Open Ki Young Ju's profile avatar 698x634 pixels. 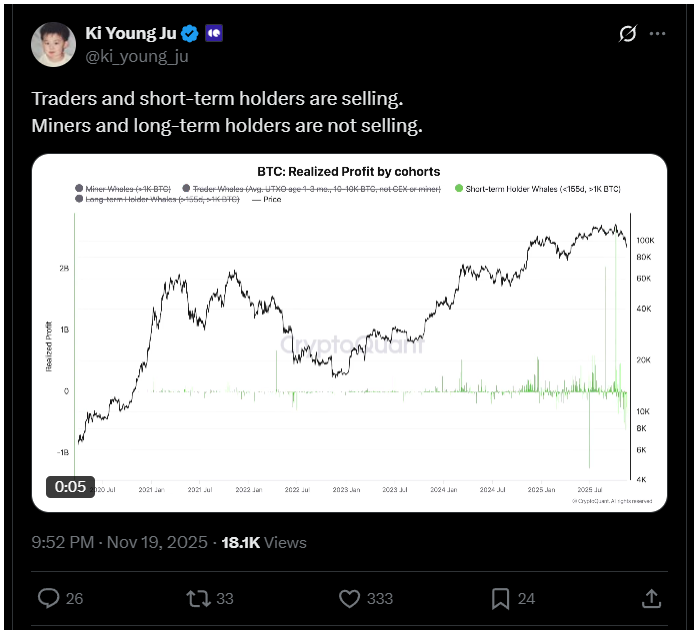pyautogui.click(x=54, y=44)
